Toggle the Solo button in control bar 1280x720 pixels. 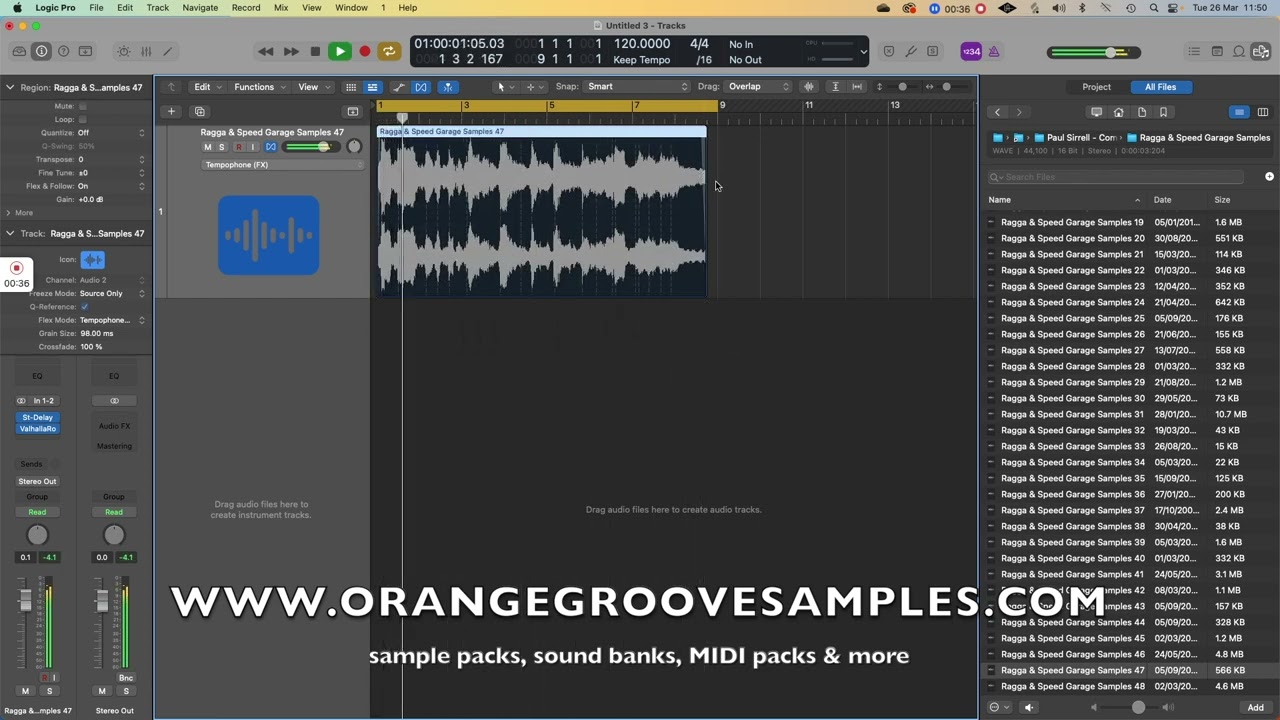932,51
